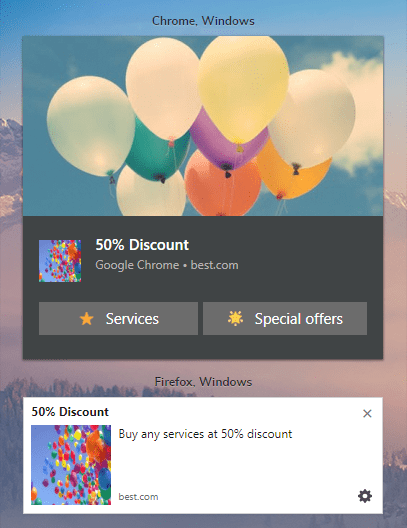This screenshot has height=528, width=407.
Task: Open Firefox notification settings gear icon
Action: pyautogui.click(x=365, y=496)
